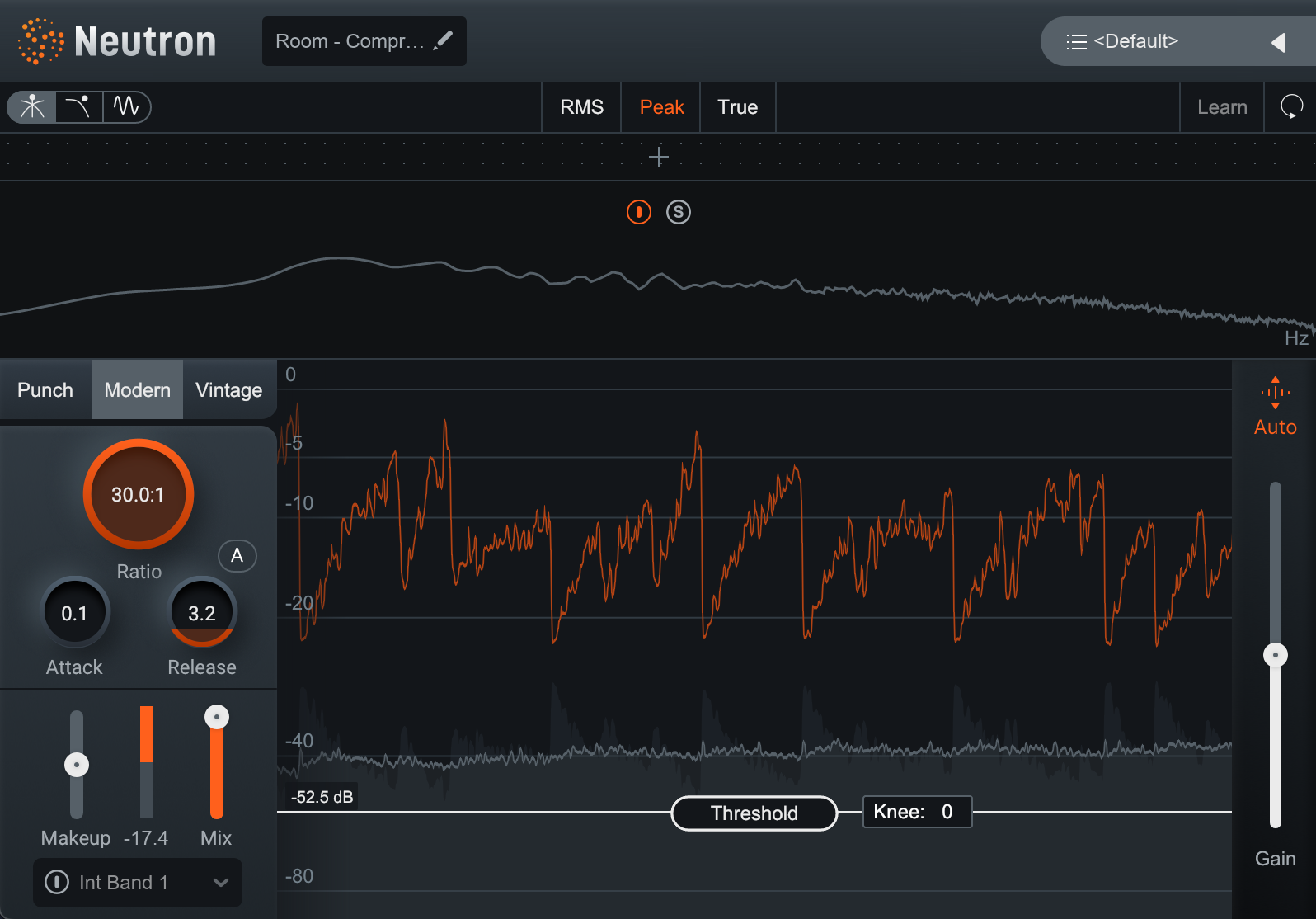The image size is (1316, 919).
Task: Toggle Auto gain icon
Action: click(1276, 393)
